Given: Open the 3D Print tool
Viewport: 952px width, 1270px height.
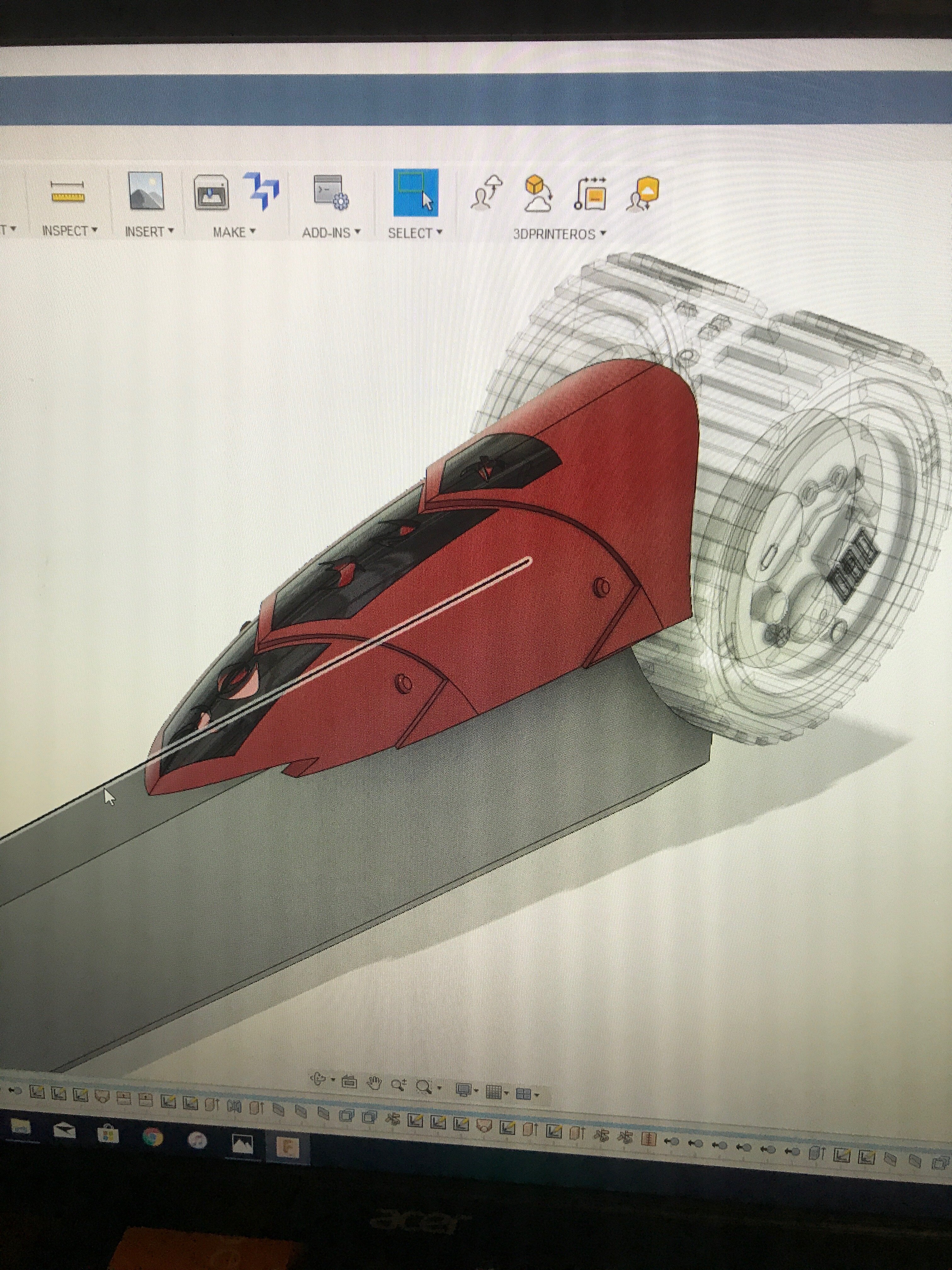Looking at the screenshot, I should click(211, 193).
